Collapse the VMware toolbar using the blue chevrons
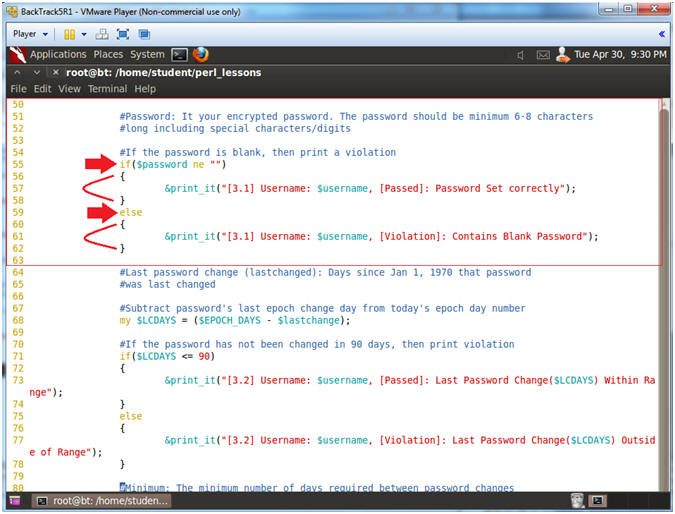The image size is (675, 514). pyautogui.click(x=662, y=34)
